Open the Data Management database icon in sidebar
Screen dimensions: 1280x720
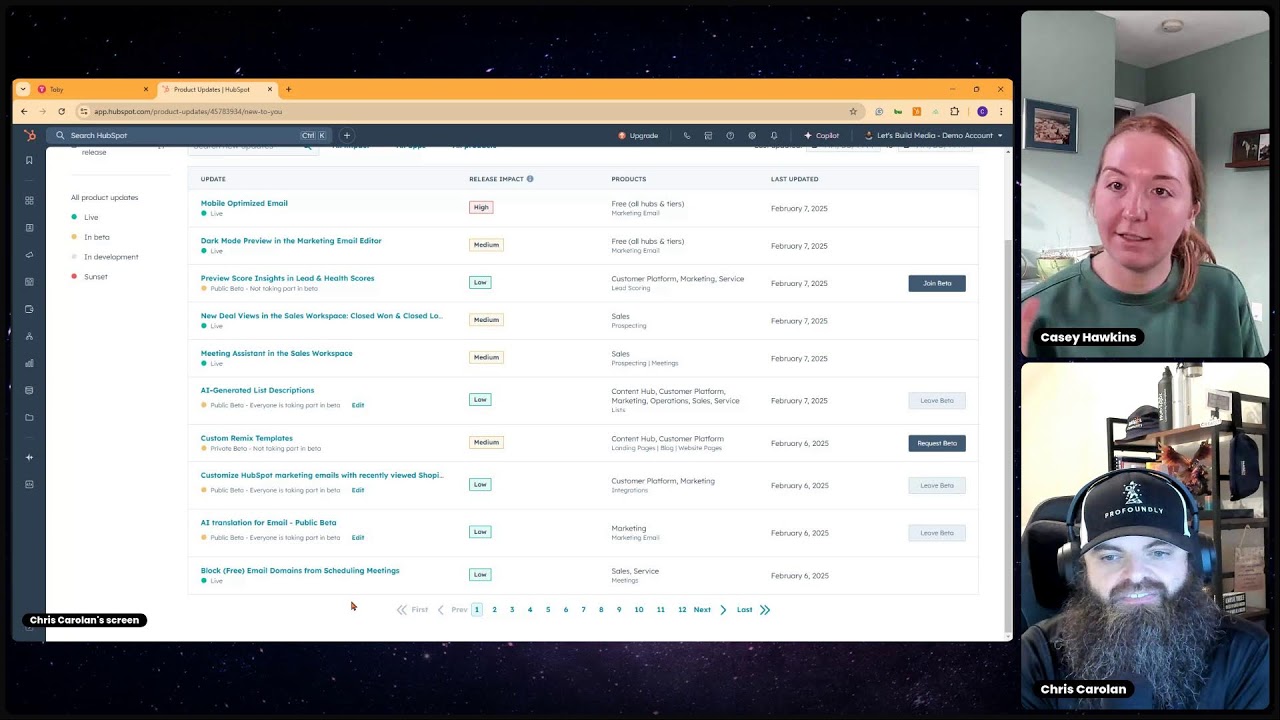point(29,390)
